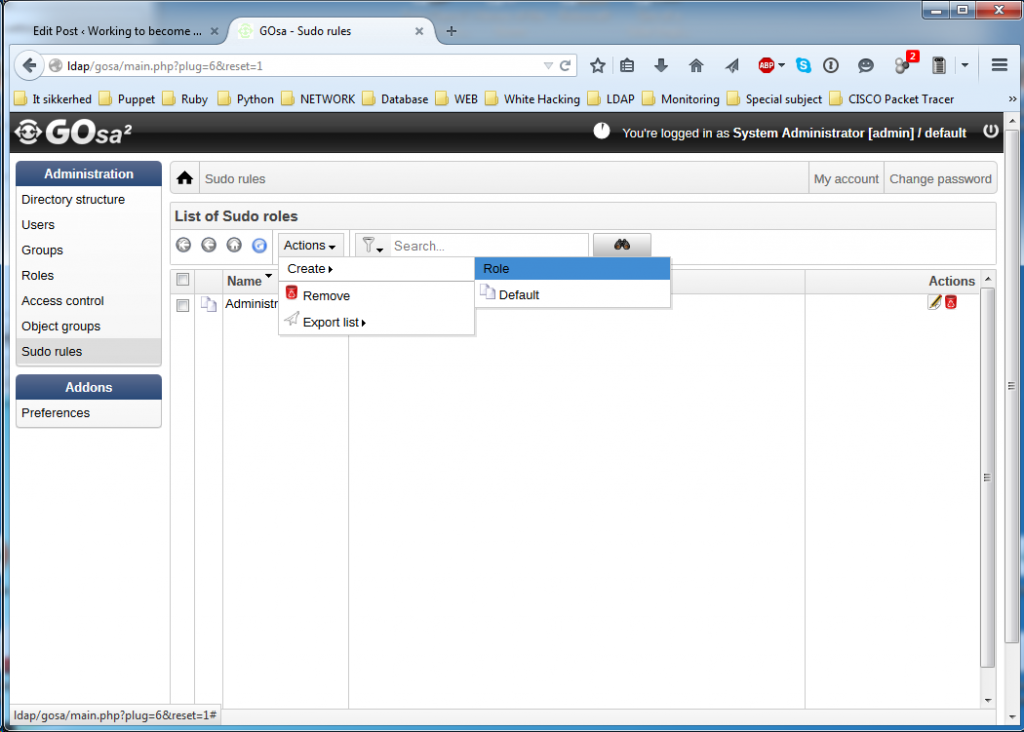
Task: Open dropdown arrow beside clipboard toolbar icon
Action: (965, 65)
